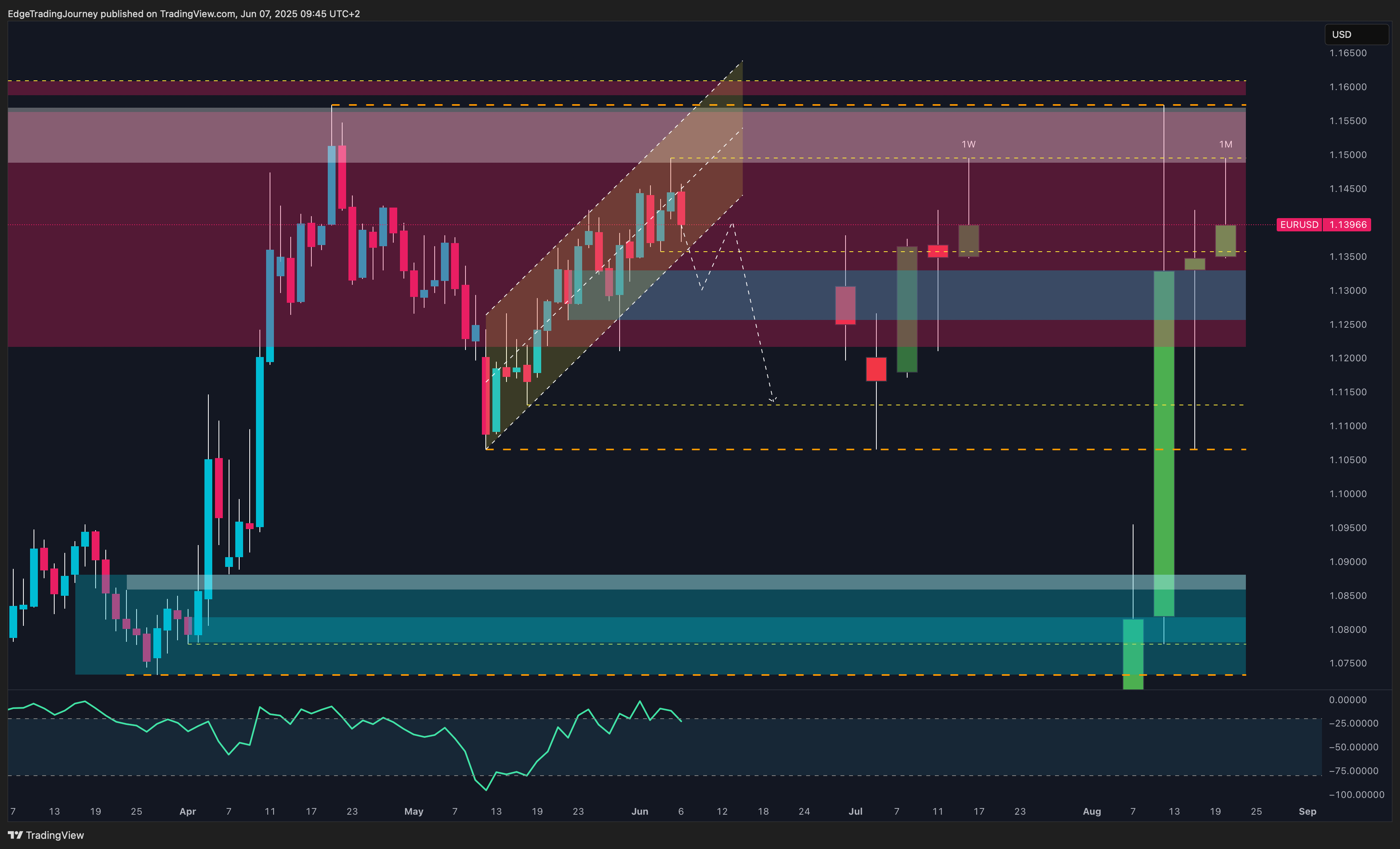Click the published-by header text at top
Viewport: 1400px width, 849px height.
(x=183, y=14)
